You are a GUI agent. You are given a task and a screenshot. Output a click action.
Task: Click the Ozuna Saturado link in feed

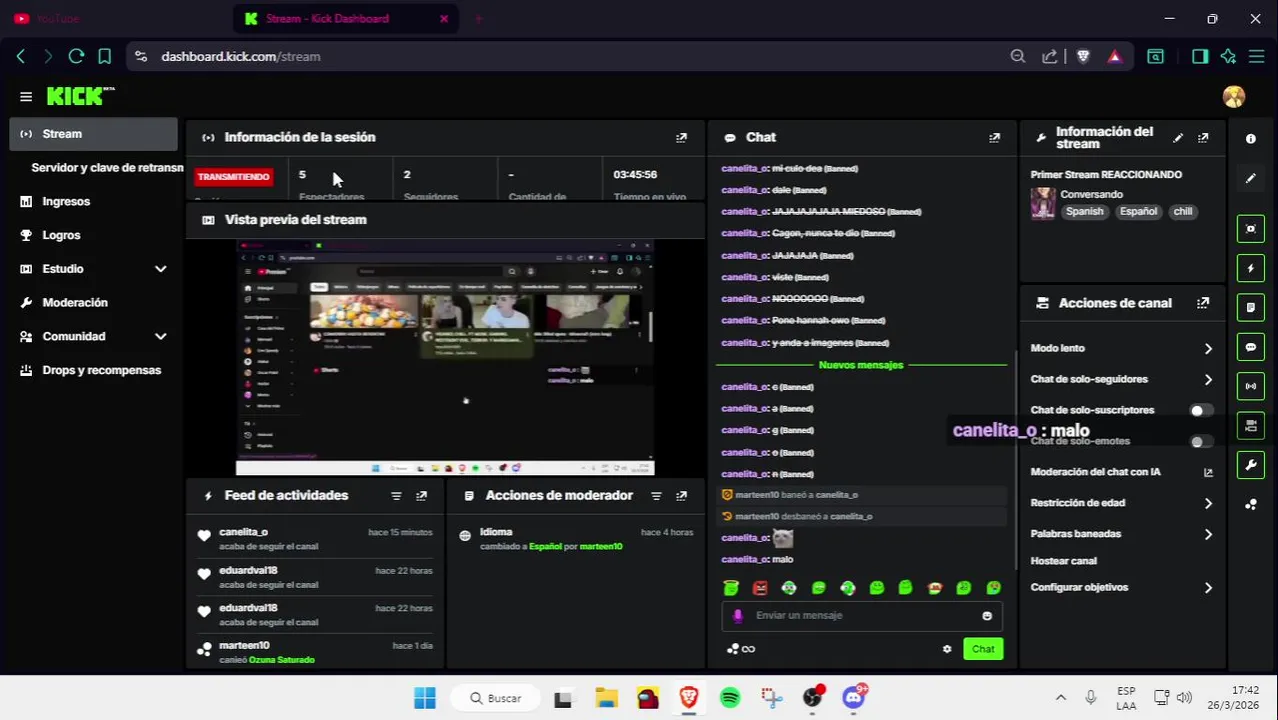[x=282, y=660]
